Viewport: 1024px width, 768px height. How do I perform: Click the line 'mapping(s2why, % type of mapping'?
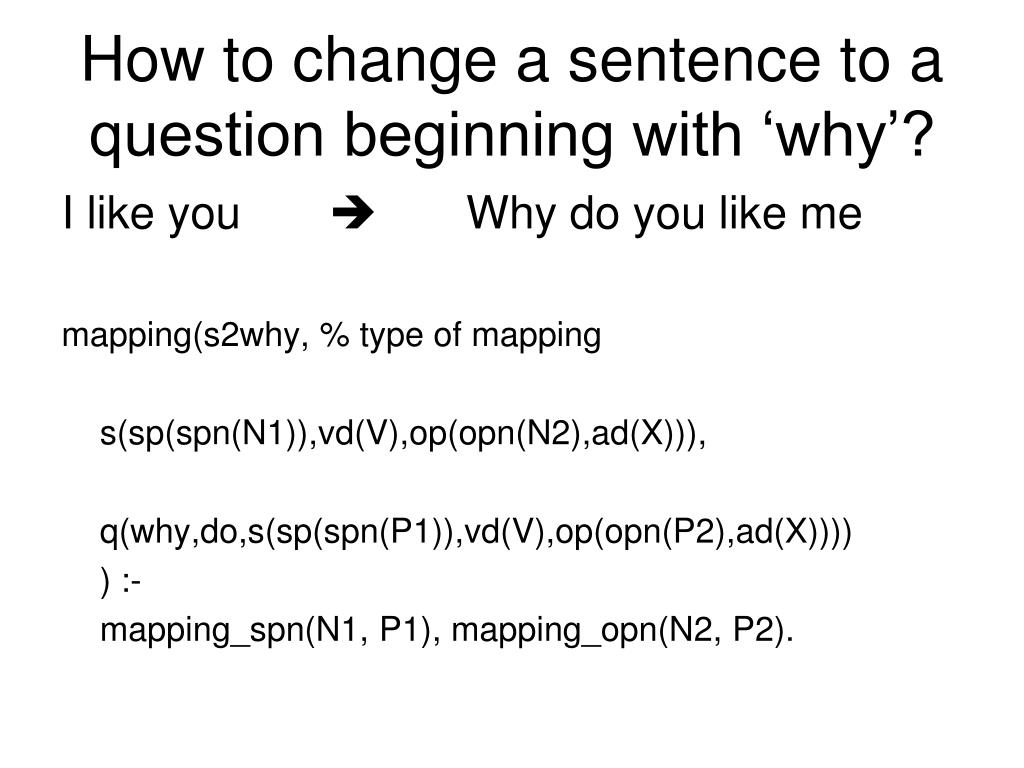[x=331, y=336]
